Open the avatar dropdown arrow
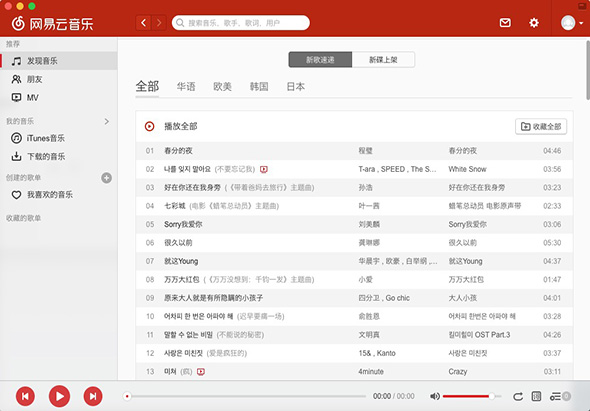590x411 pixels. point(581,23)
